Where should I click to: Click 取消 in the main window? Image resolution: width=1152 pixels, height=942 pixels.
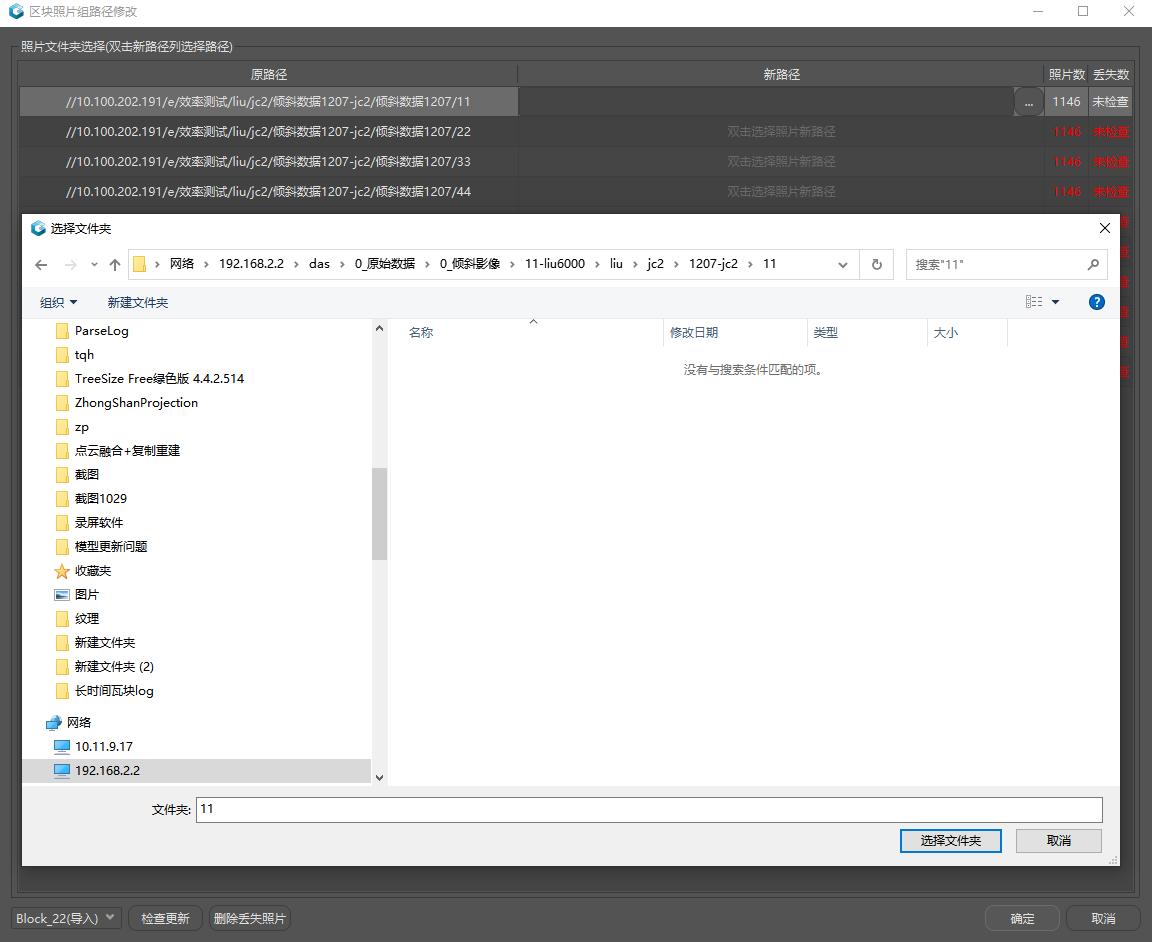(1103, 918)
